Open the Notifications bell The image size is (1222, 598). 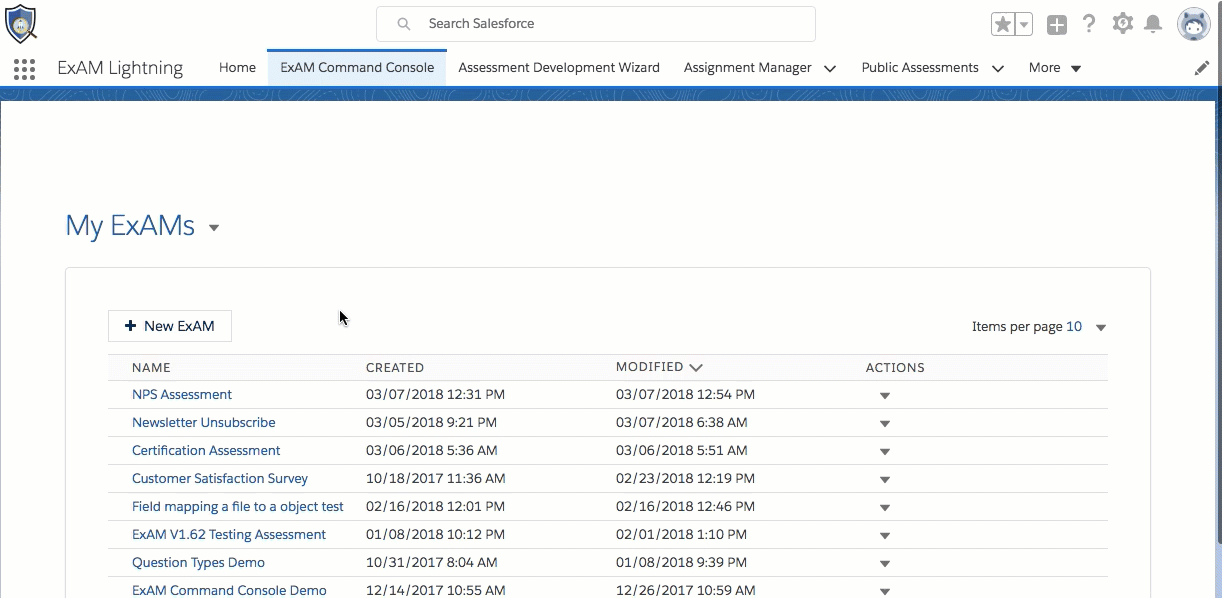pos(1153,24)
